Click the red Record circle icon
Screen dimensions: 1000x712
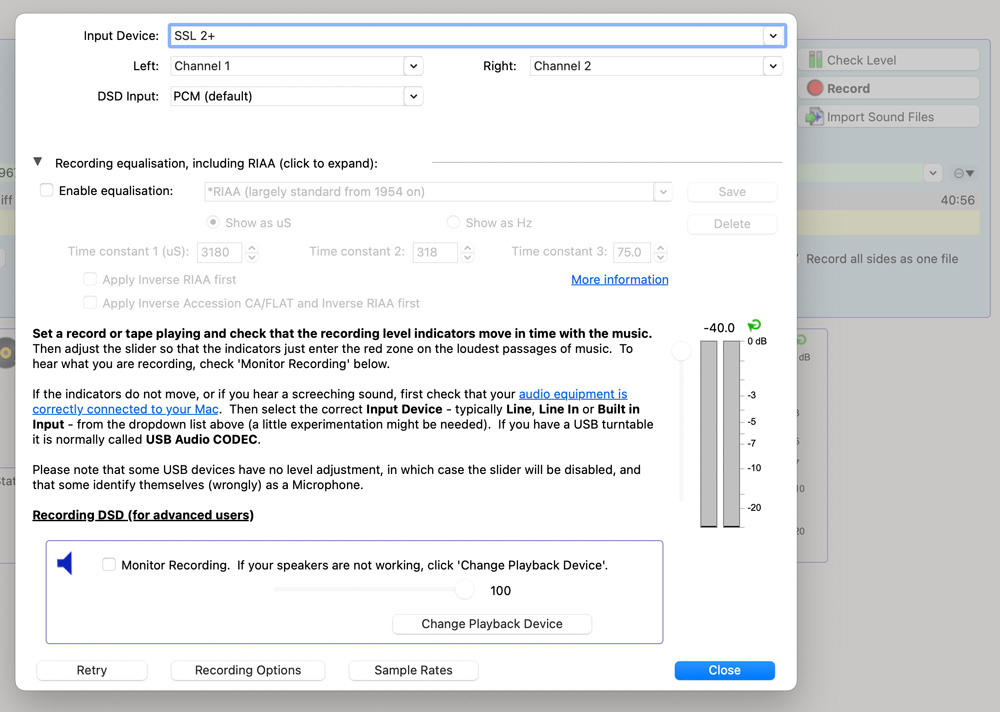[x=815, y=88]
